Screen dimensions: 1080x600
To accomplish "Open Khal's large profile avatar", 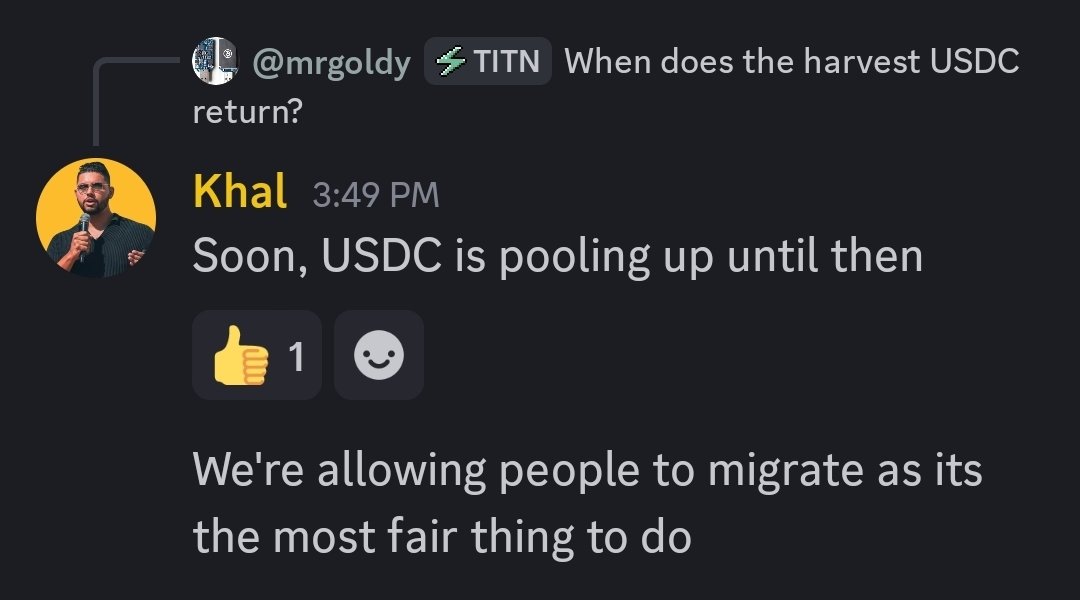I will pos(96,217).
